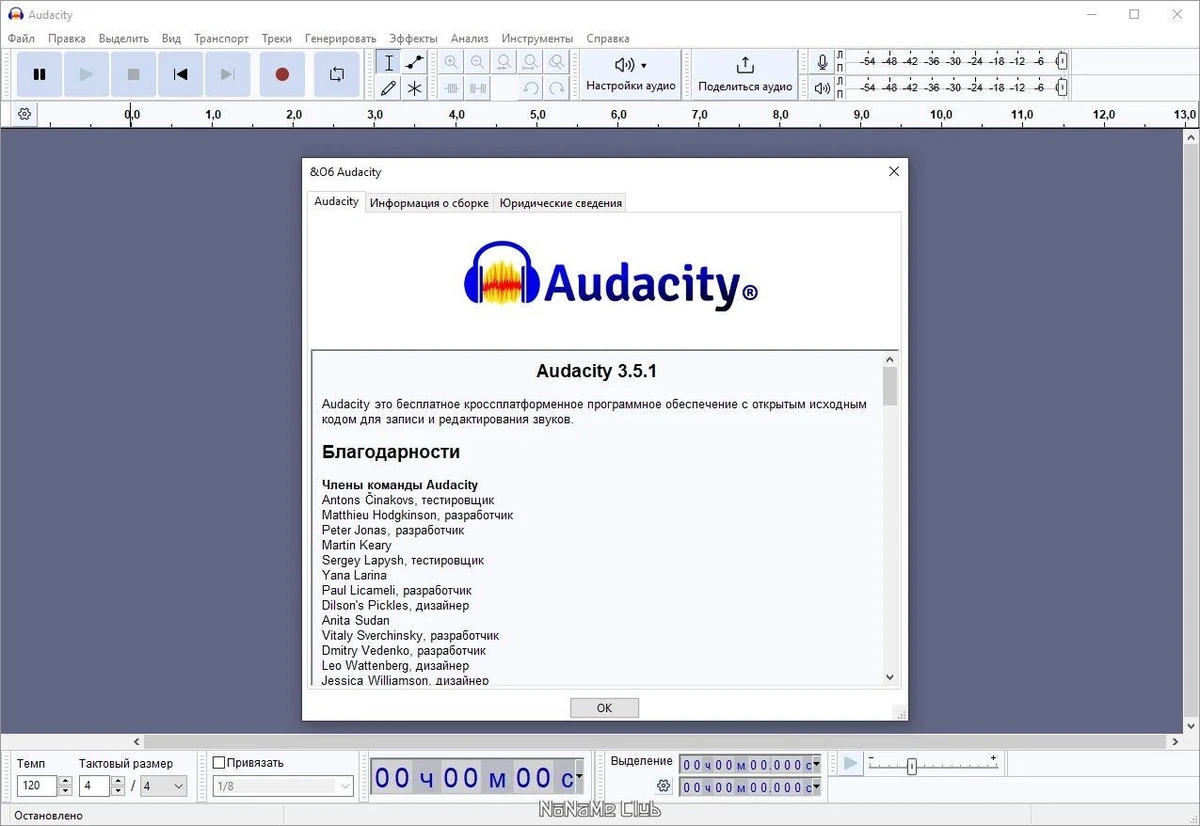1200x826 pixels.
Task: Click the Pause transport button
Action: 40,74
